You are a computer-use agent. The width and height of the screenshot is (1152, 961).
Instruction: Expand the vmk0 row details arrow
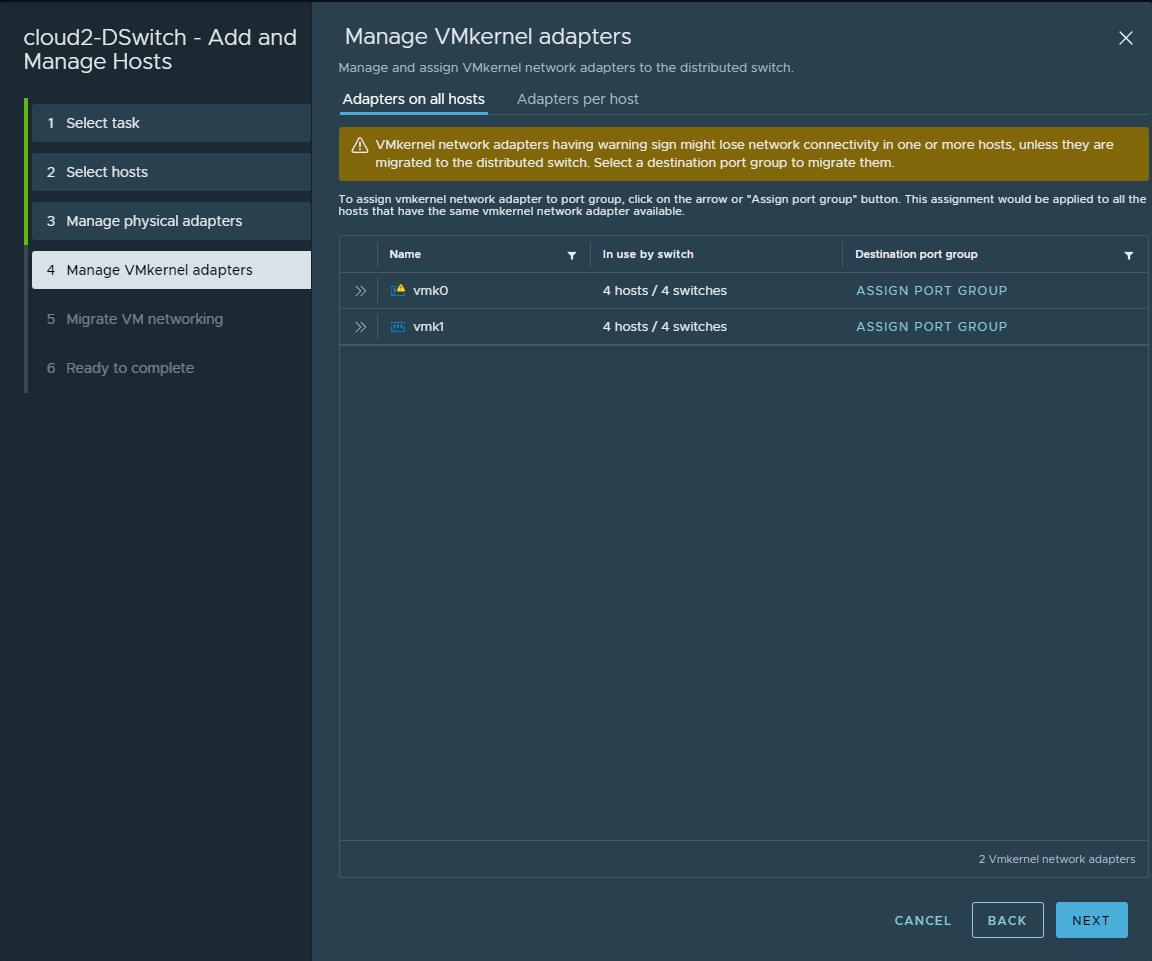point(360,291)
